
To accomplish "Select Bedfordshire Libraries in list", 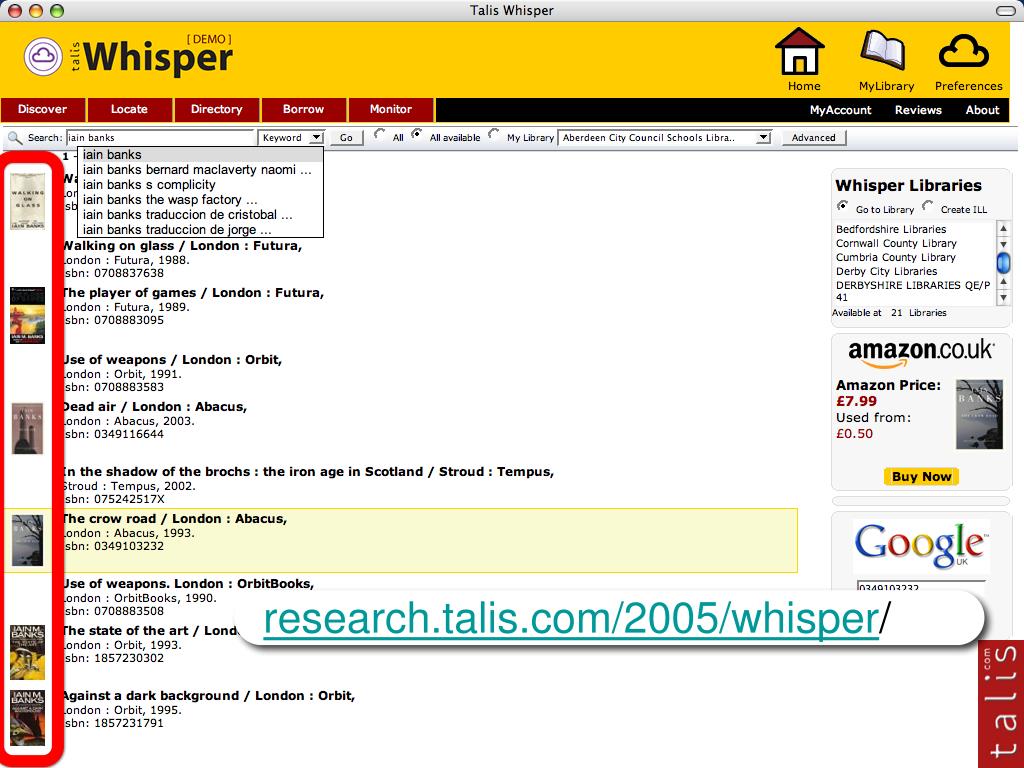I will [891, 229].
